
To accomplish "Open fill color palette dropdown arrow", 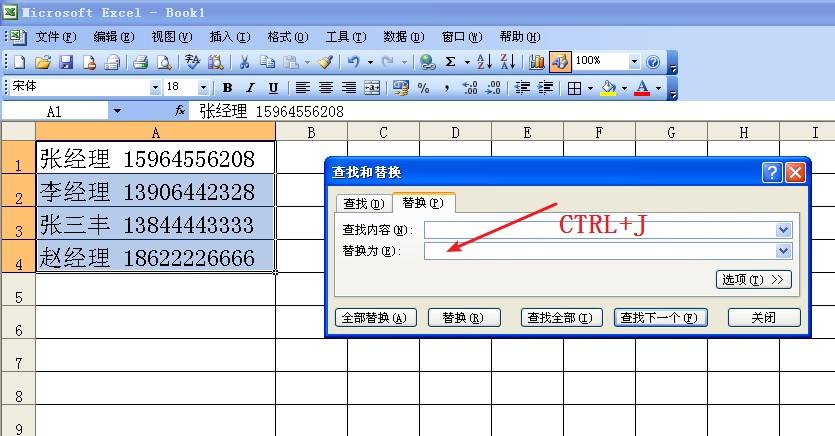I will pyautogui.click(x=624, y=88).
